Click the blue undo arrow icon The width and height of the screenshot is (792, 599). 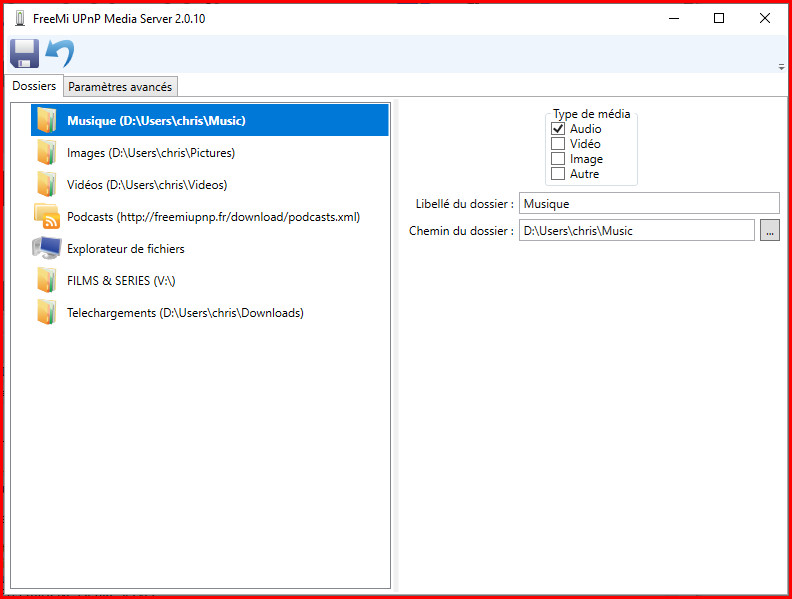pos(60,54)
